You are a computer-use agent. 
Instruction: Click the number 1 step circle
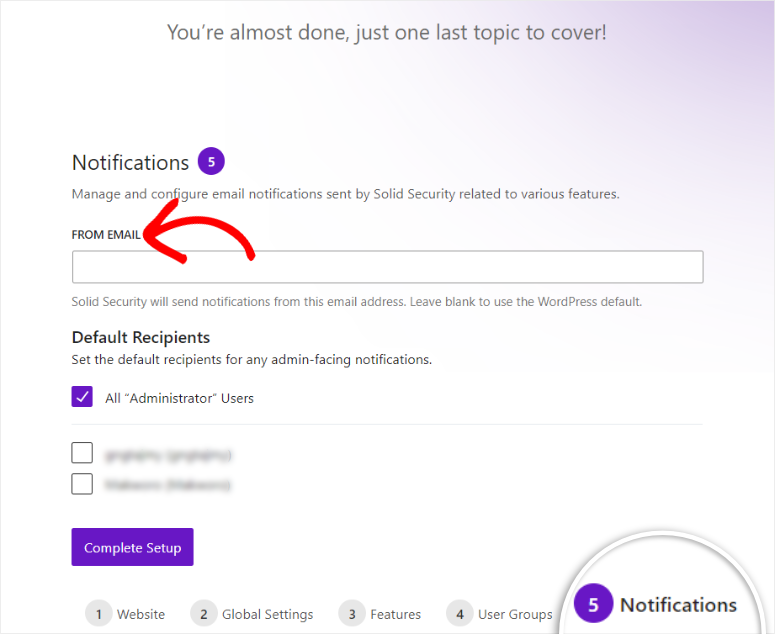(99, 614)
